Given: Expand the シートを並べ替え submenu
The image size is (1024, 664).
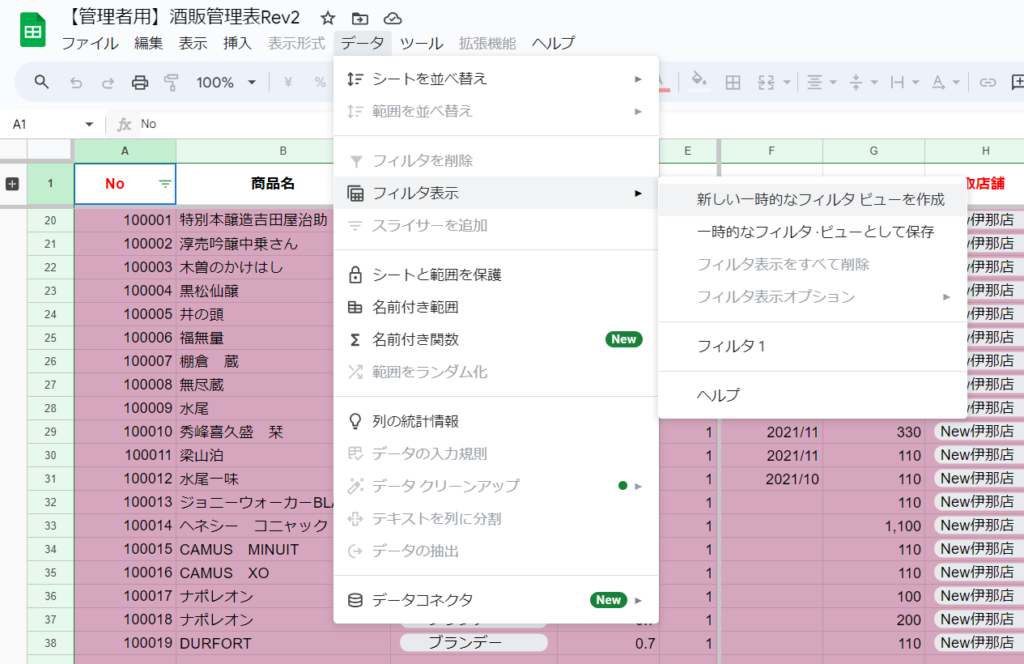Looking at the screenshot, I should pos(637,78).
